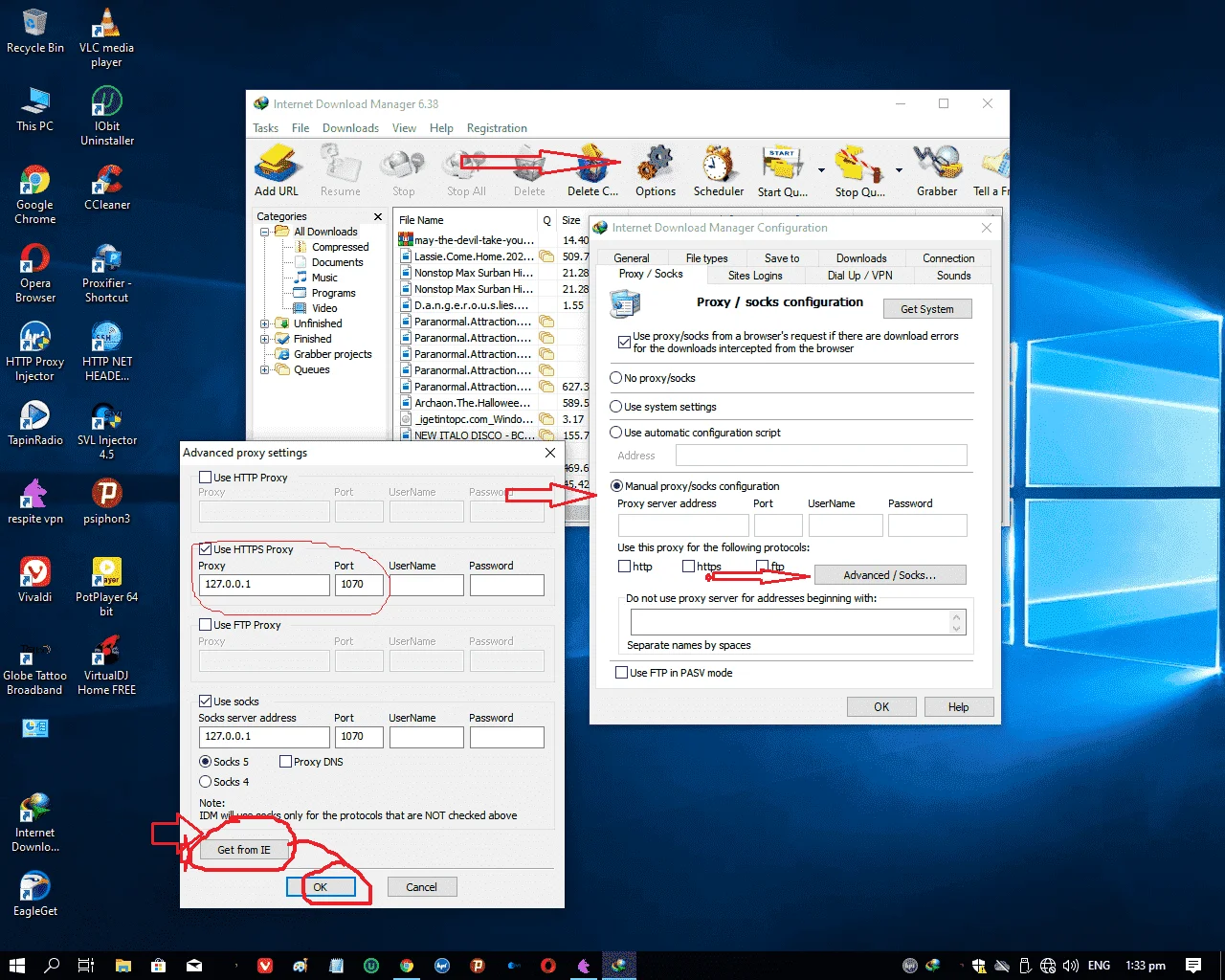1225x980 pixels.
Task: Open Google Chrome desktop shortcut
Action: tap(35, 194)
